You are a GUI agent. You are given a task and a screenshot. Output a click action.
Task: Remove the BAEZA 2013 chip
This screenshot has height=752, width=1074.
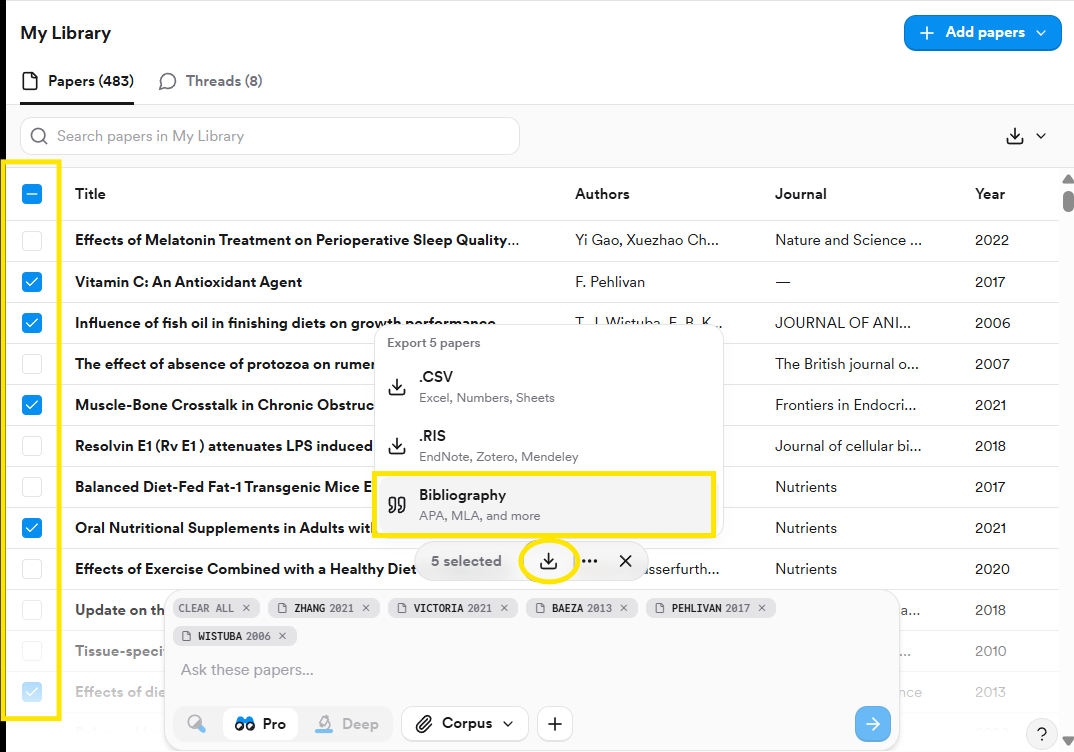(624, 608)
